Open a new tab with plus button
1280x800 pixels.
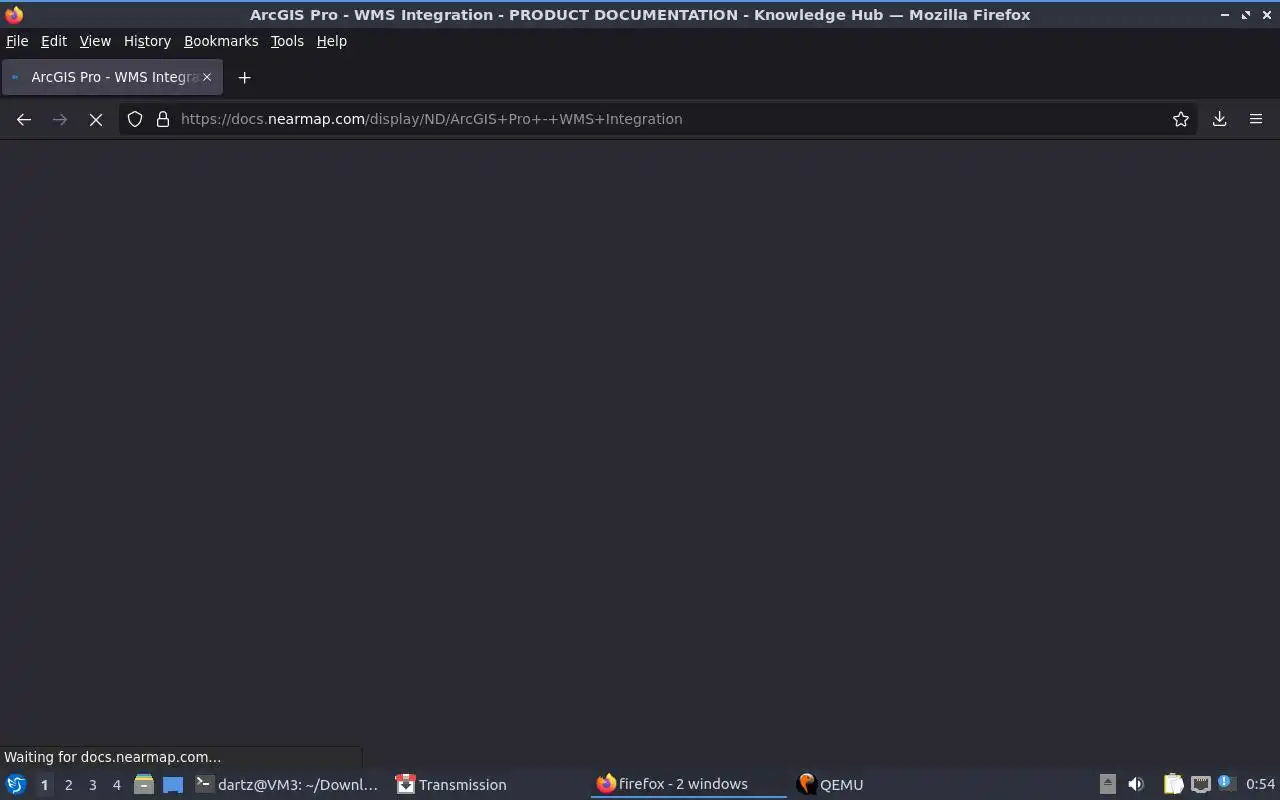click(244, 77)
